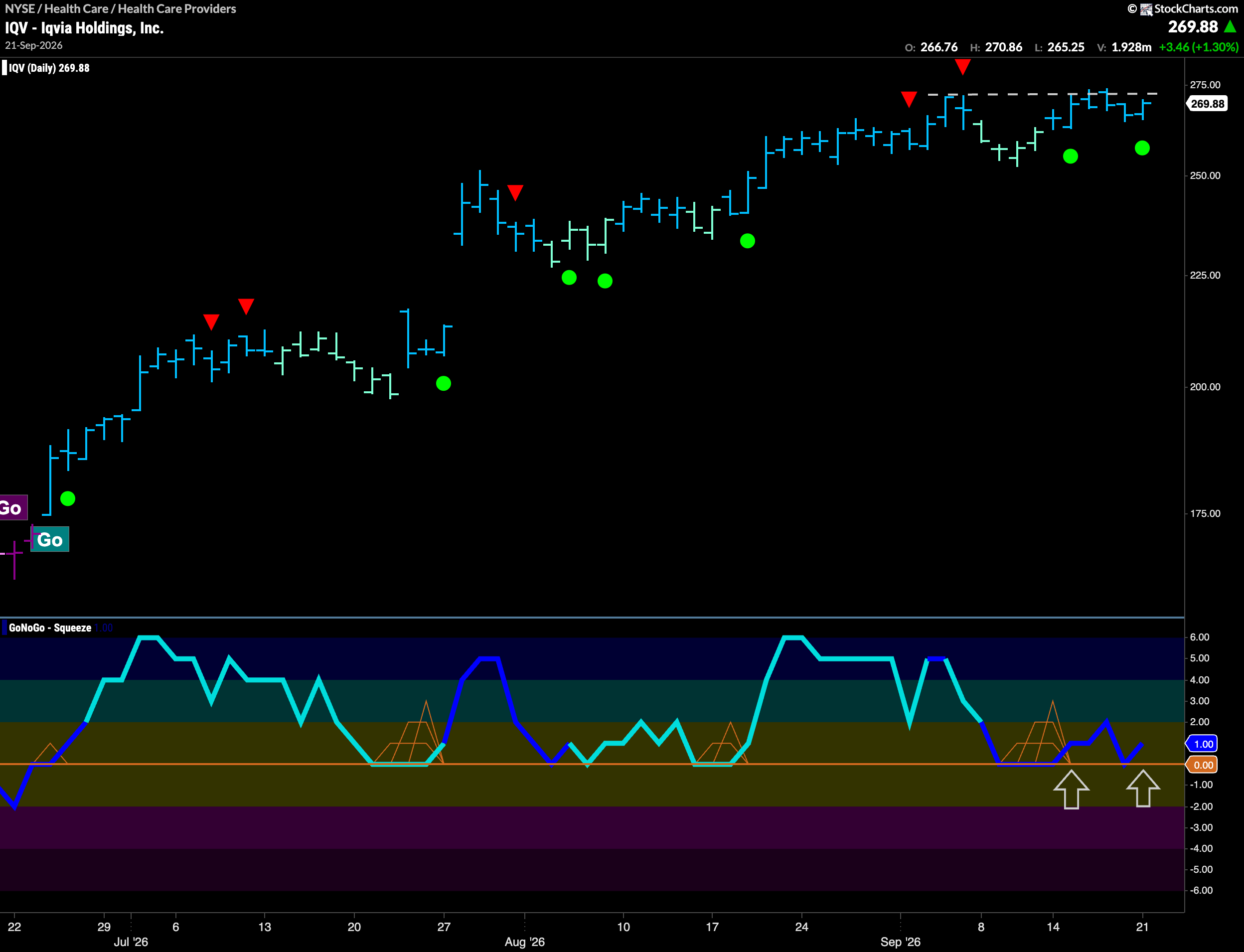
Task: Click the green dot near 175 in late June
Action: [67, 498]
